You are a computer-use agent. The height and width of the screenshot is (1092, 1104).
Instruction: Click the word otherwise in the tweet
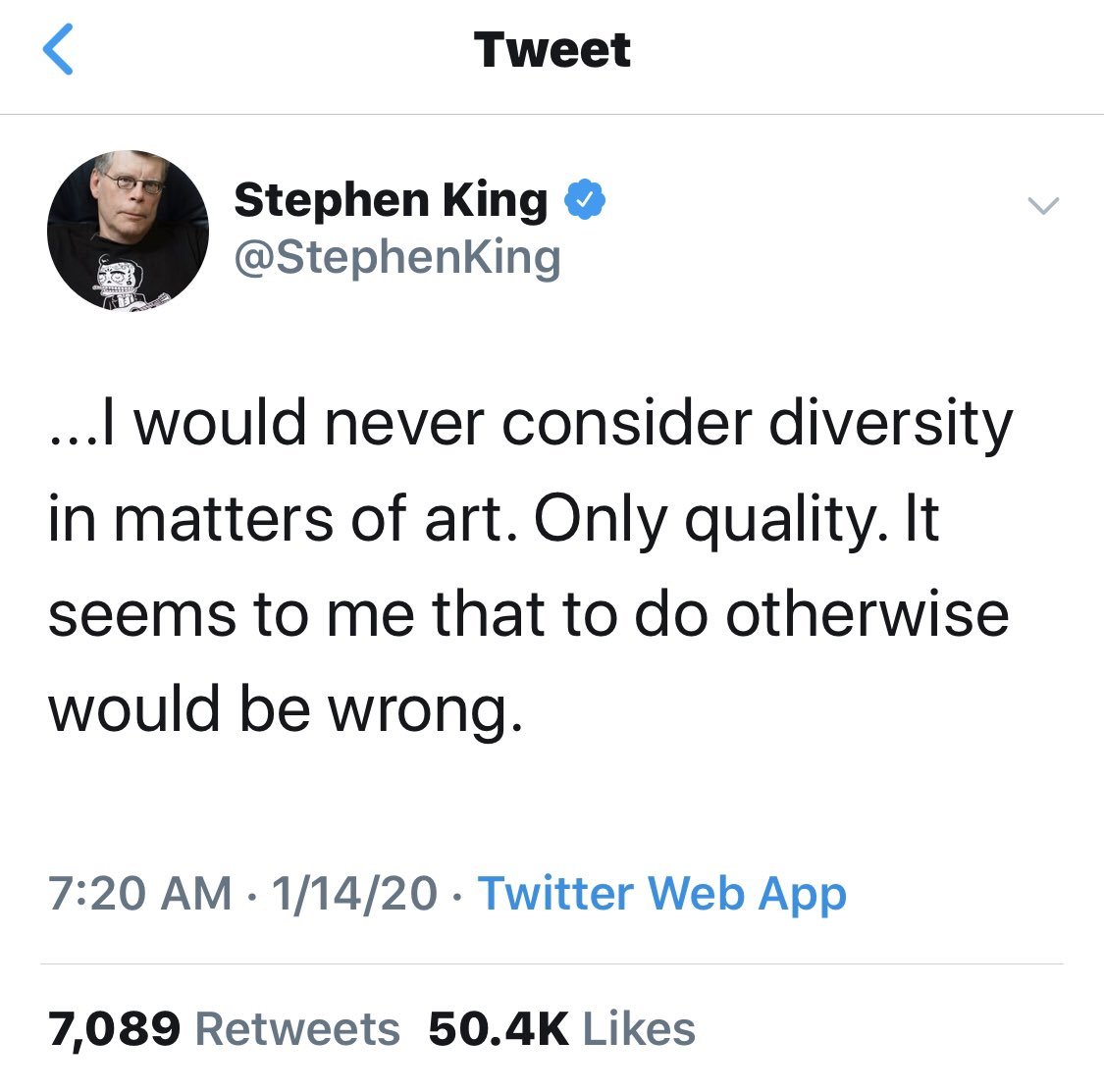coord(867,612)
